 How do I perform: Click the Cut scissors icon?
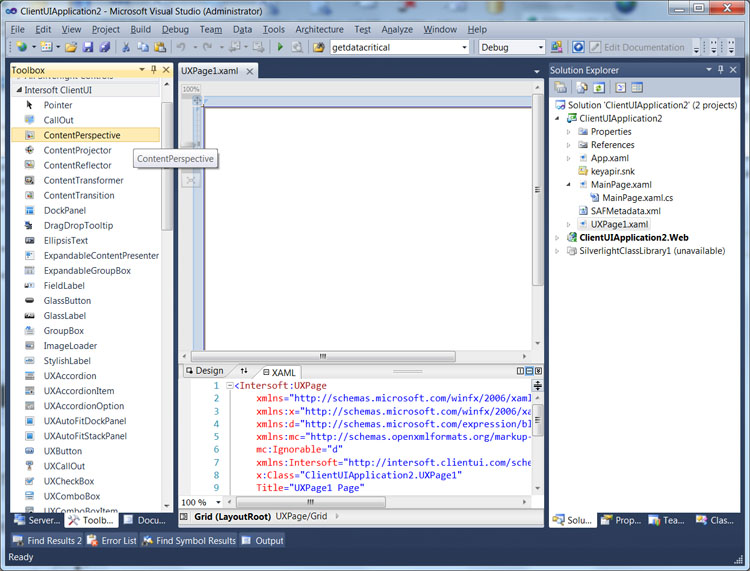pos(126,47)
